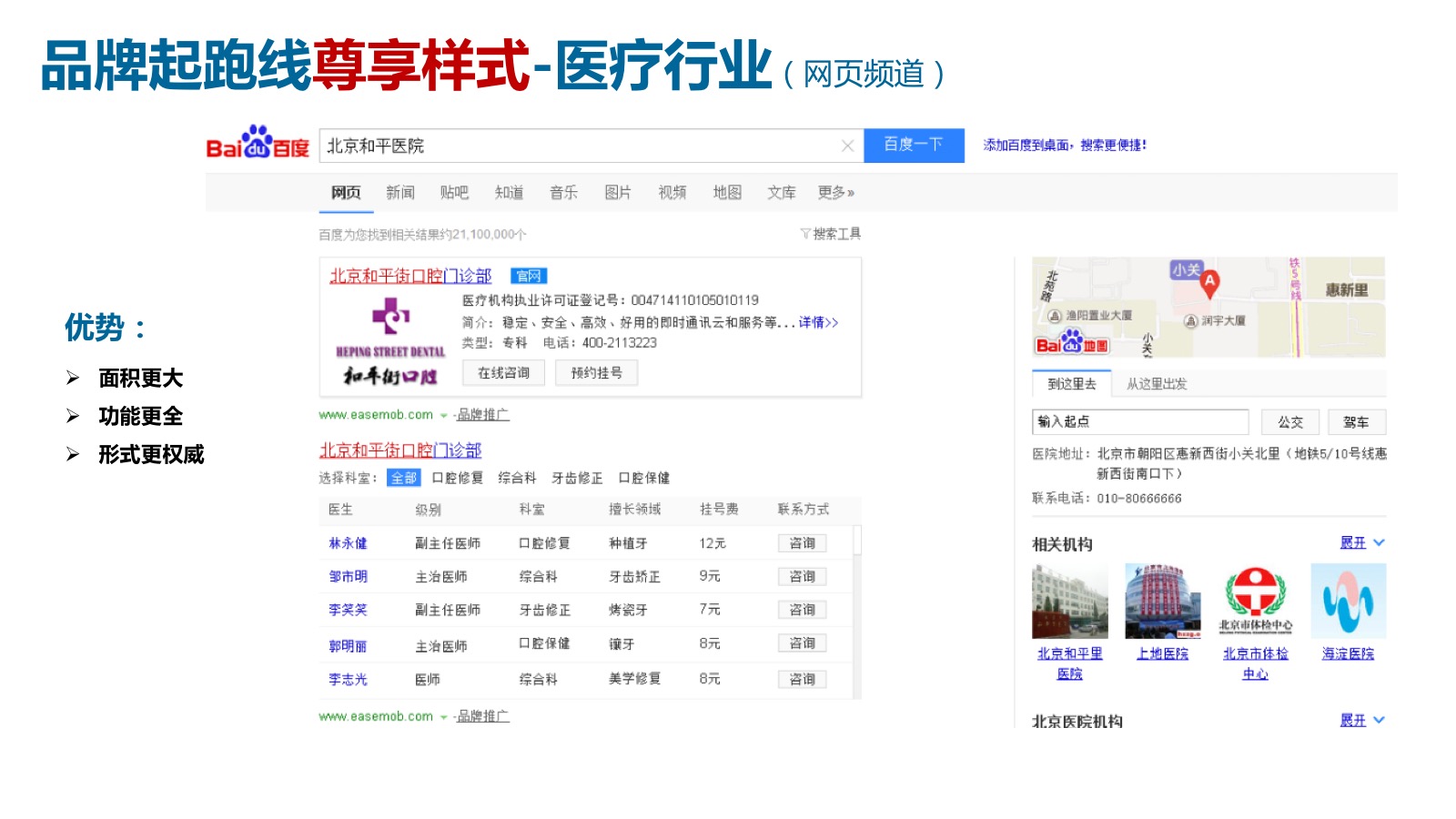Click 咨询 button for 林永健

(x=803, y=543)
